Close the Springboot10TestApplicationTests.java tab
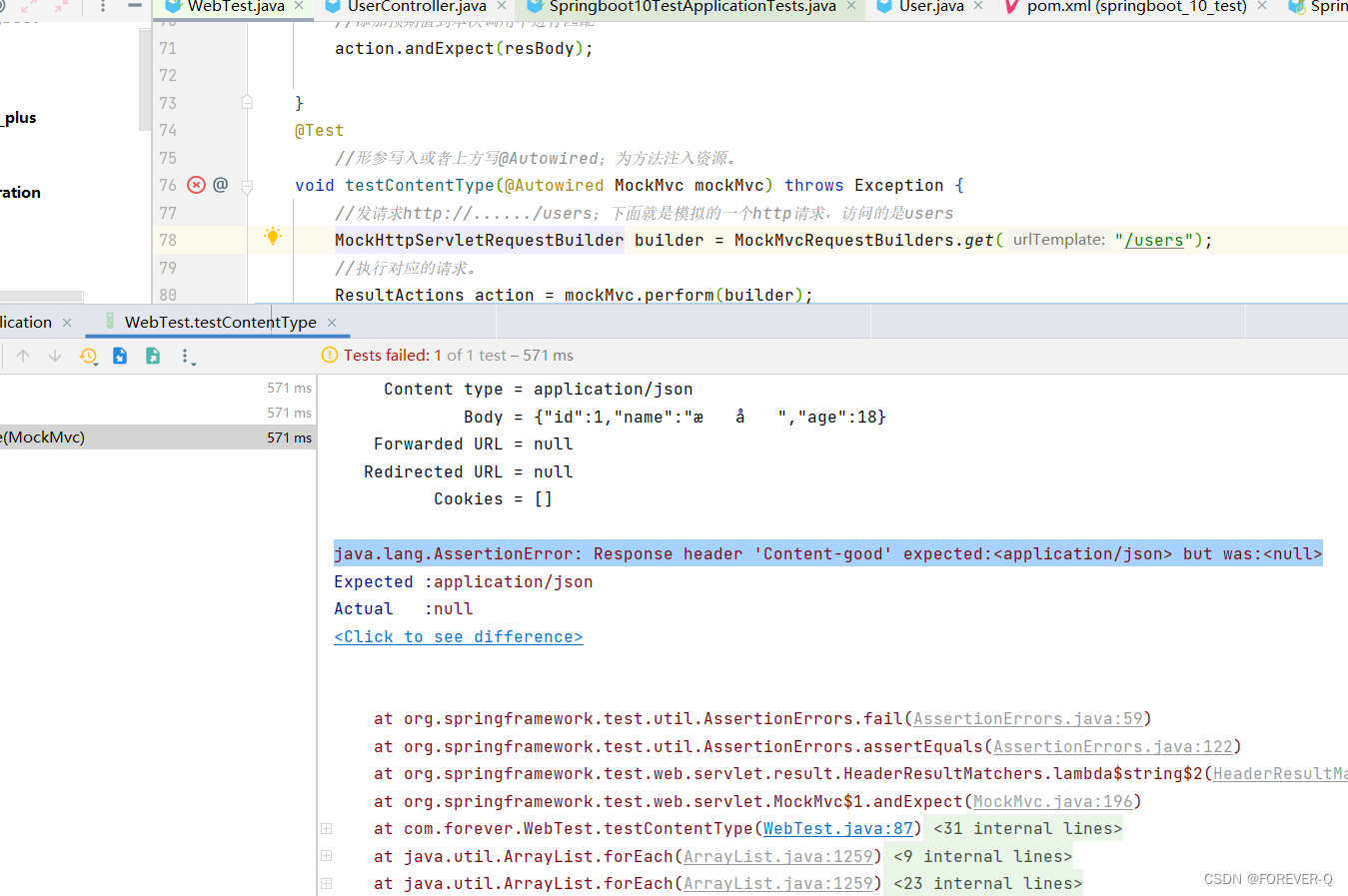The height and width of the screenshot is (896, 1348). (850, 6)
